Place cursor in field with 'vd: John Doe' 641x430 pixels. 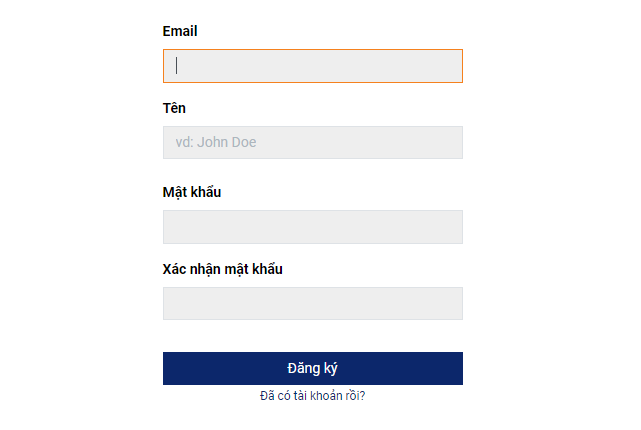point(312,142)
